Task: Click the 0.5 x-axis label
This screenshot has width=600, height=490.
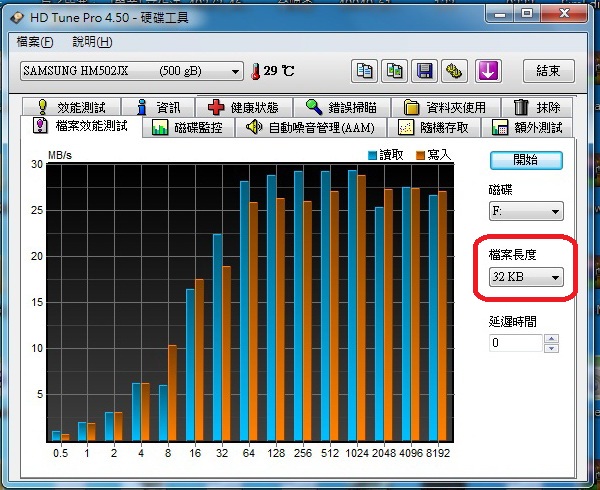Action: pos(60,453)
